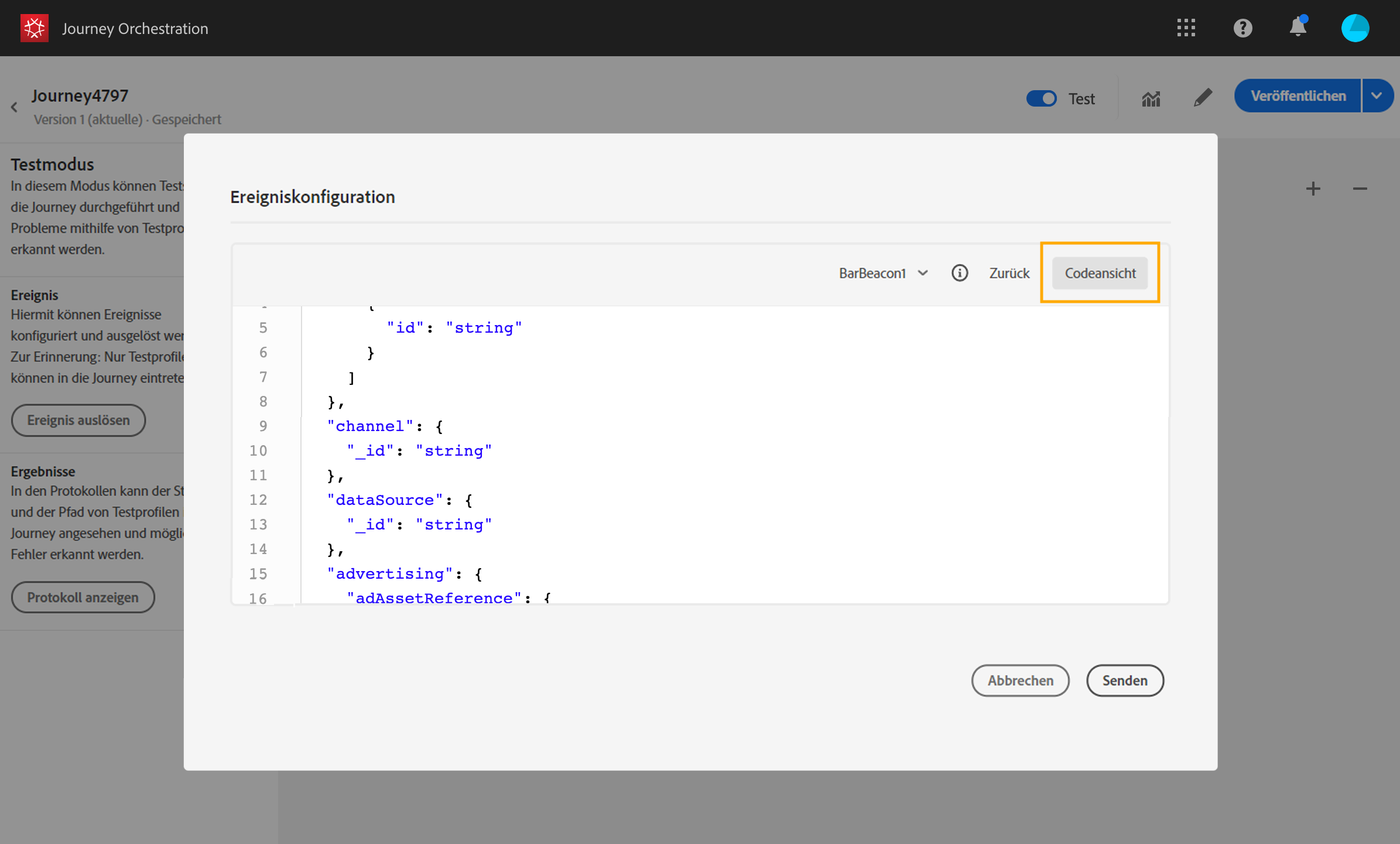Cancel with the Abbrechen button
The image size is (1400, 844).
1020,681
